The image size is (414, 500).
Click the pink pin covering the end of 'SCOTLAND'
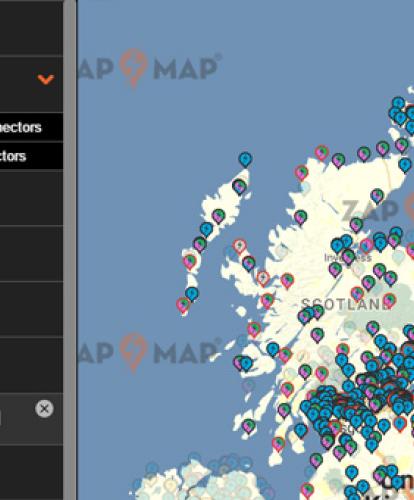[x=389, y=301]
